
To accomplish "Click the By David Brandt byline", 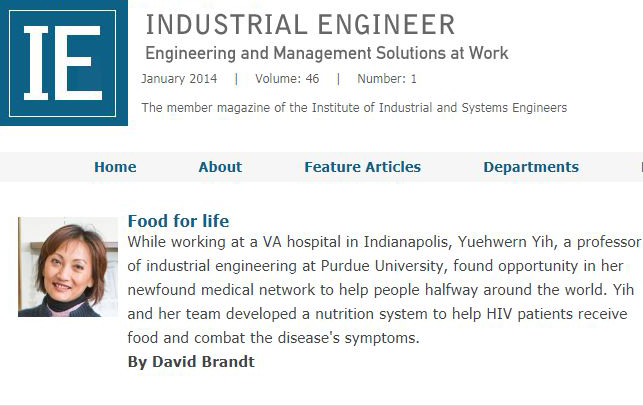I will [191, 362].
